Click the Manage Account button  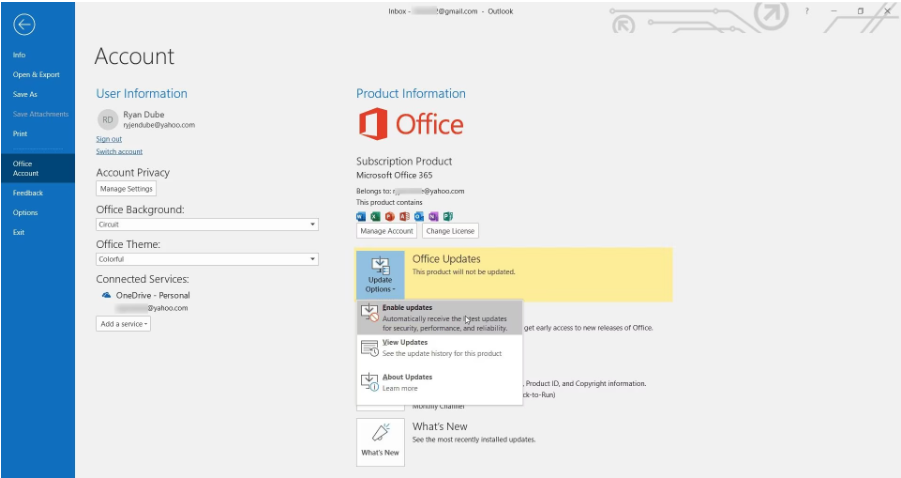(386, 231)
